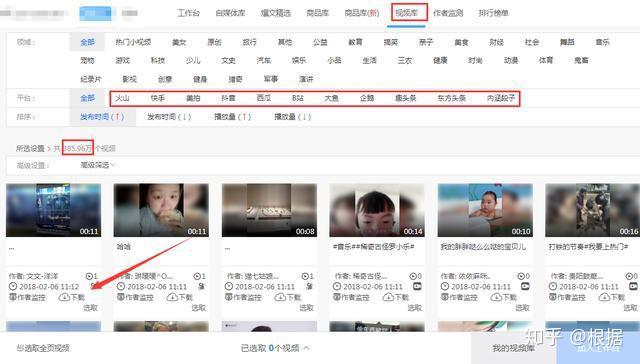This screenshot has height=364, width=640.
Task: Click platform icon on the 00:08 video card
Action: (309, 286)
